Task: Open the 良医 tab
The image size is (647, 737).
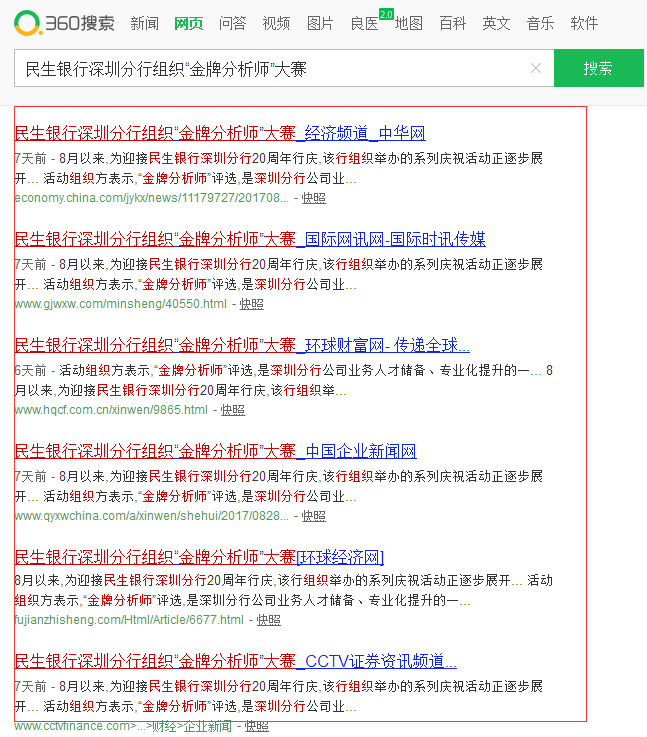Action: (365, 23)
